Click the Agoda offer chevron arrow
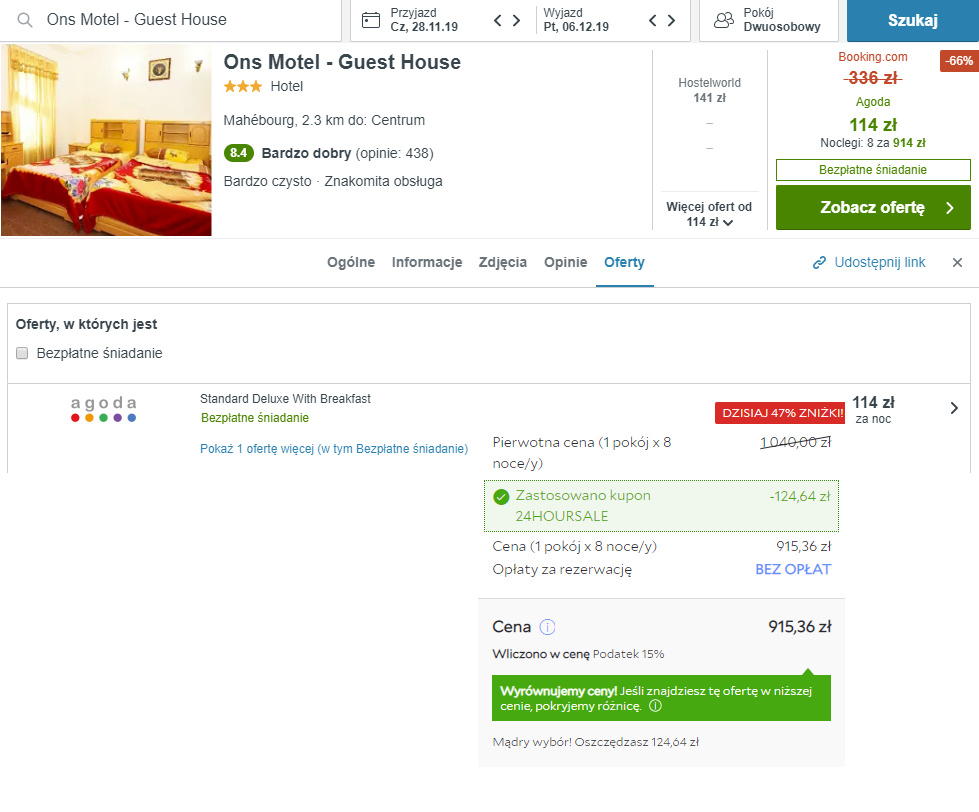This screenshot has height=812, width=979. [954, 408]
